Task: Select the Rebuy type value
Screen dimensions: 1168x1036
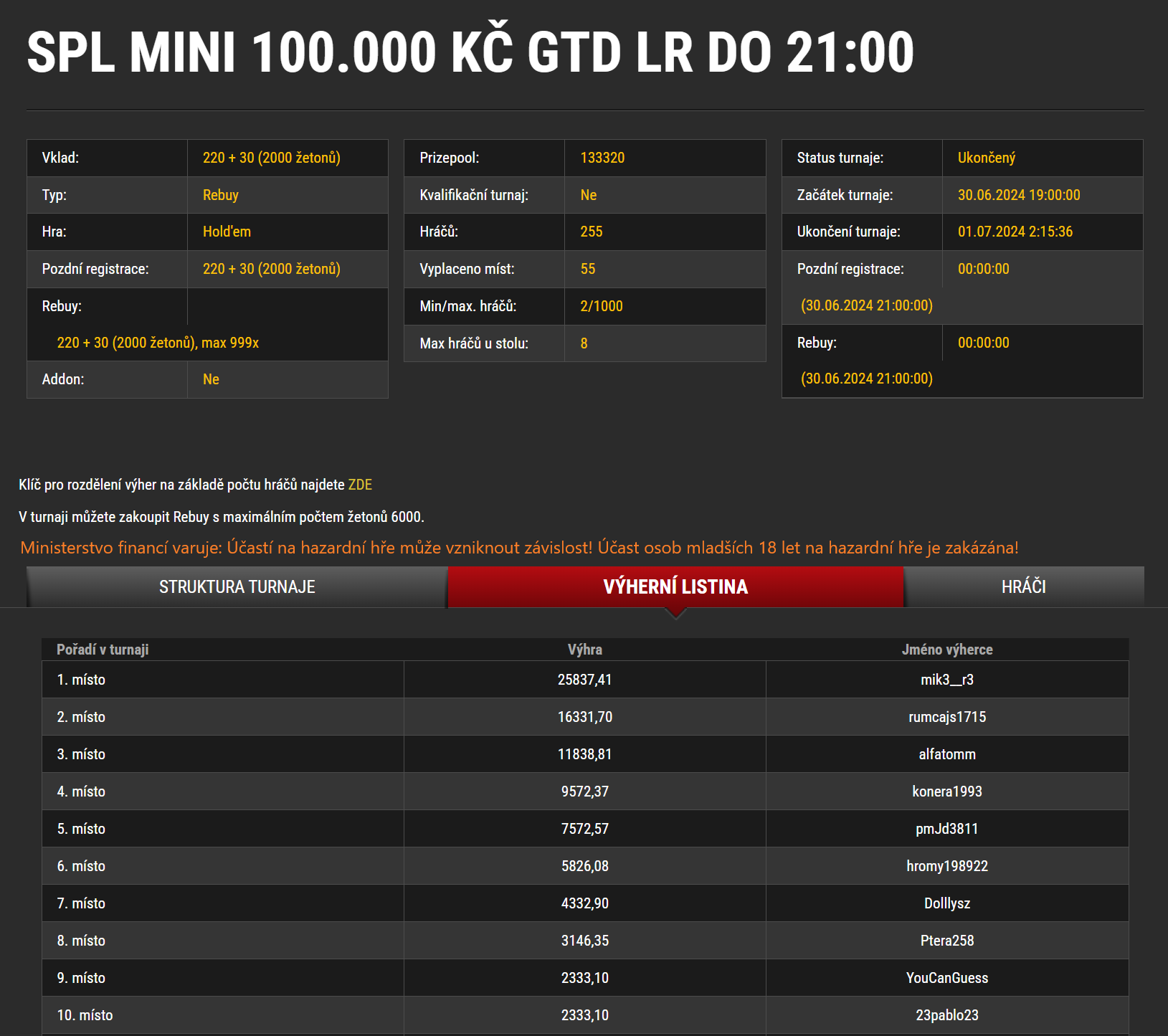Action: [220, 195]
